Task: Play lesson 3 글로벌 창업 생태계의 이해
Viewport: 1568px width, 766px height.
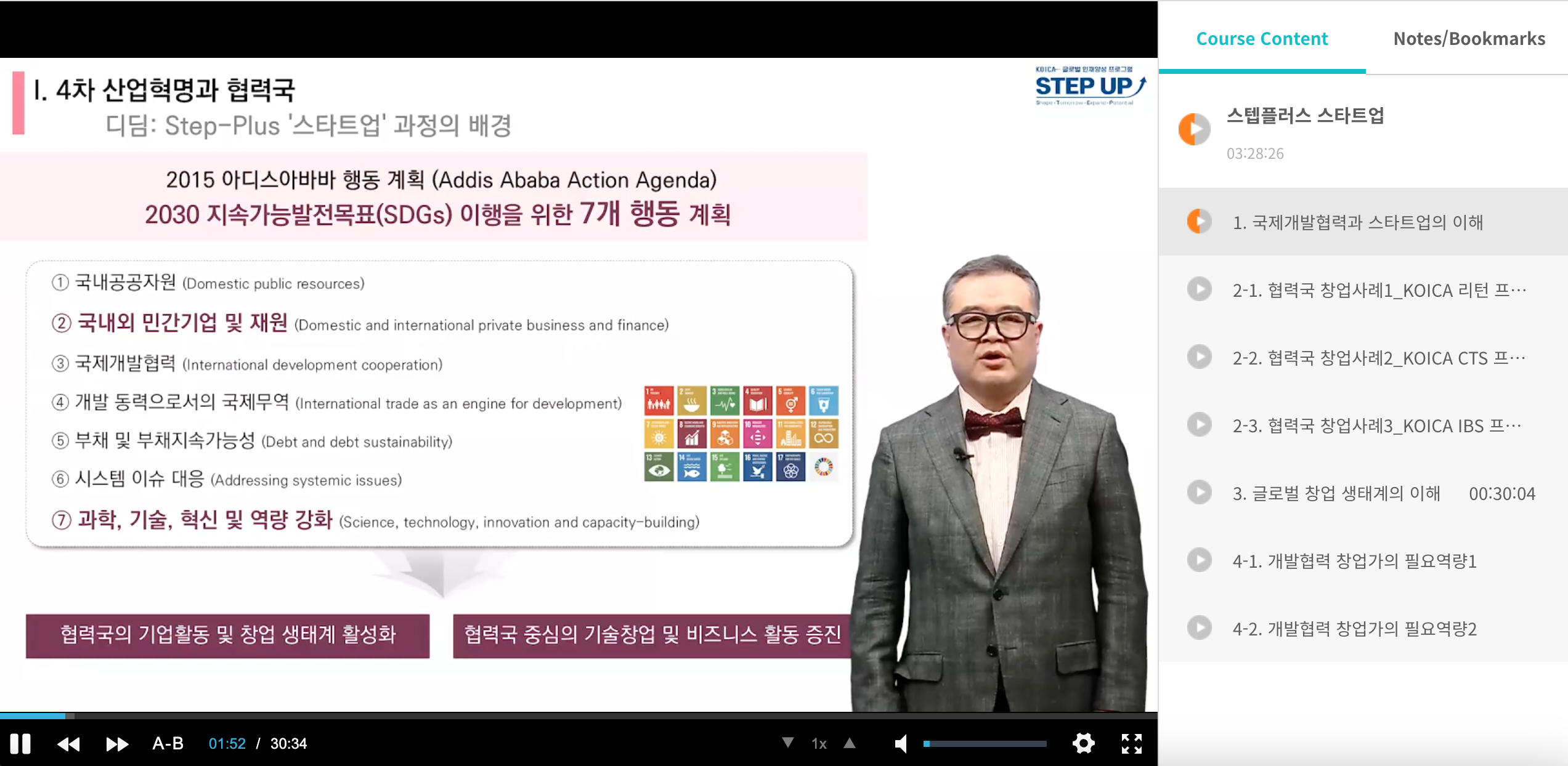Action: pos(1336,493)
